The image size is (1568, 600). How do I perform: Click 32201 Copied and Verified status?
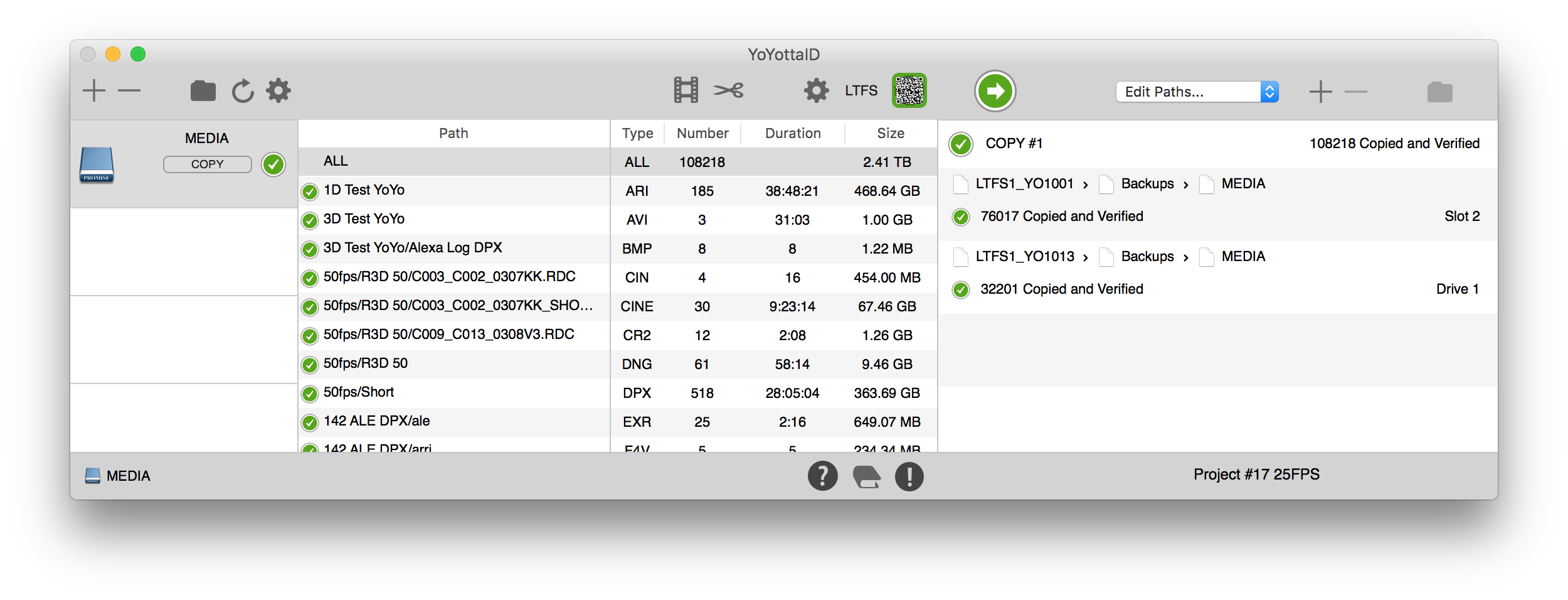pos(1061,289)
